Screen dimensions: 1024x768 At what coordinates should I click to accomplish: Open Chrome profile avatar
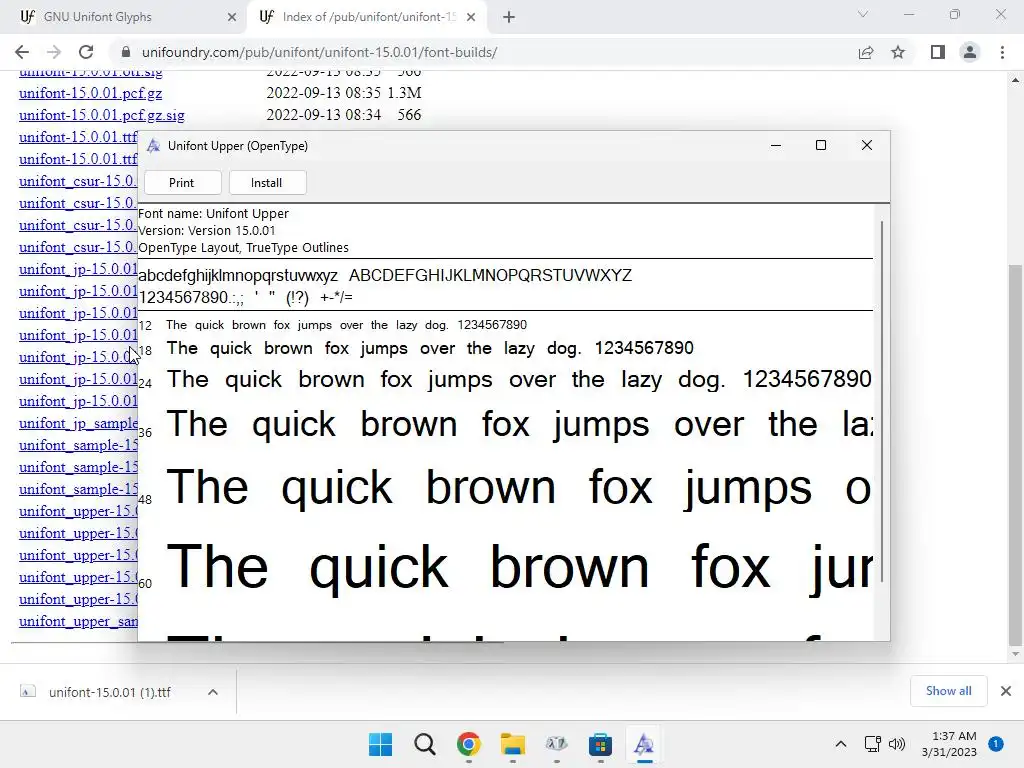[970, 52]
